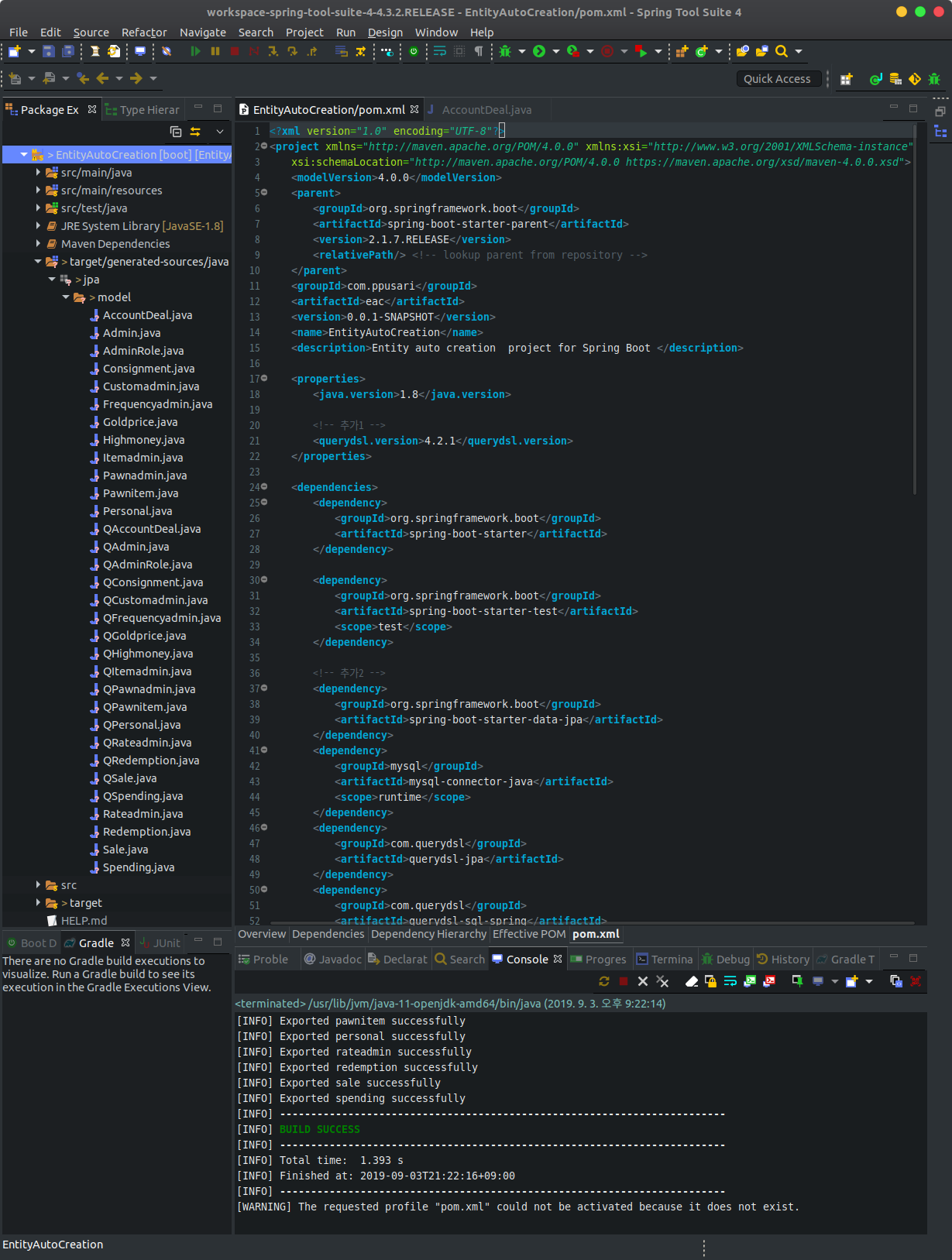
Task: Click the Last Edit Location arrow icon
Action: coord(83,78)
